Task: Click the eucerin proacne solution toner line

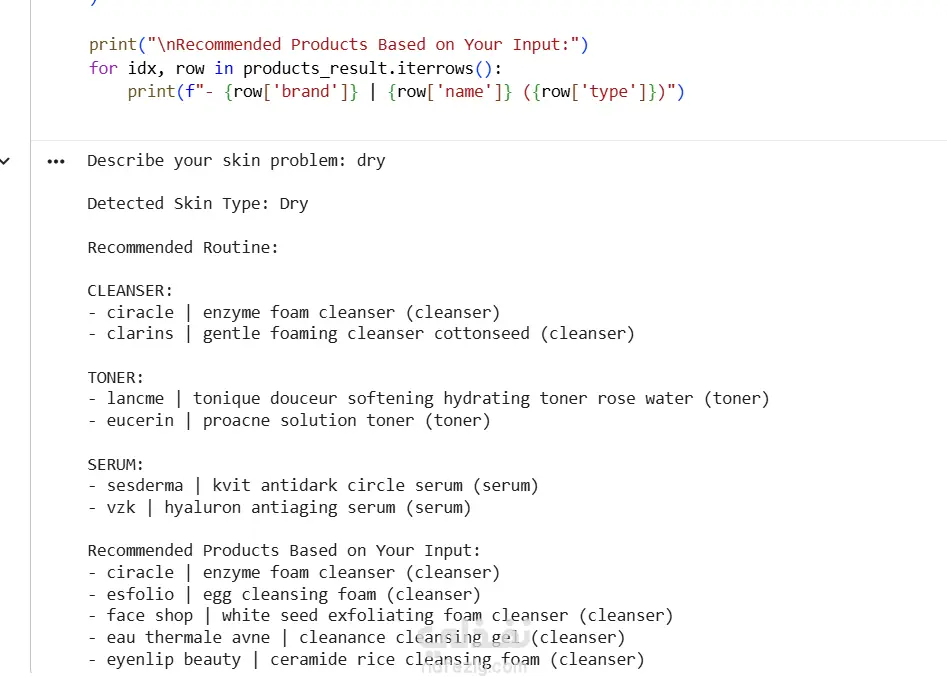Action: (289, 420)
